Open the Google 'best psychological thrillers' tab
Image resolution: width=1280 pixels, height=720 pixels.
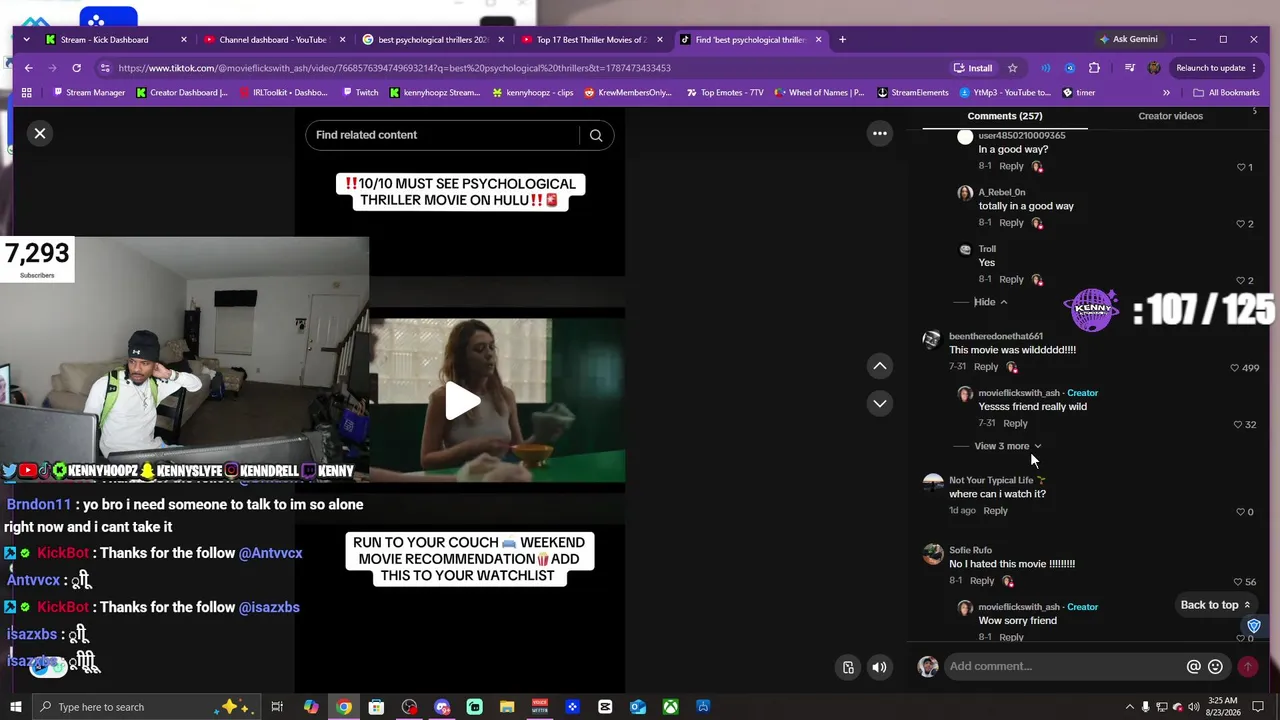tap(433, 40)
